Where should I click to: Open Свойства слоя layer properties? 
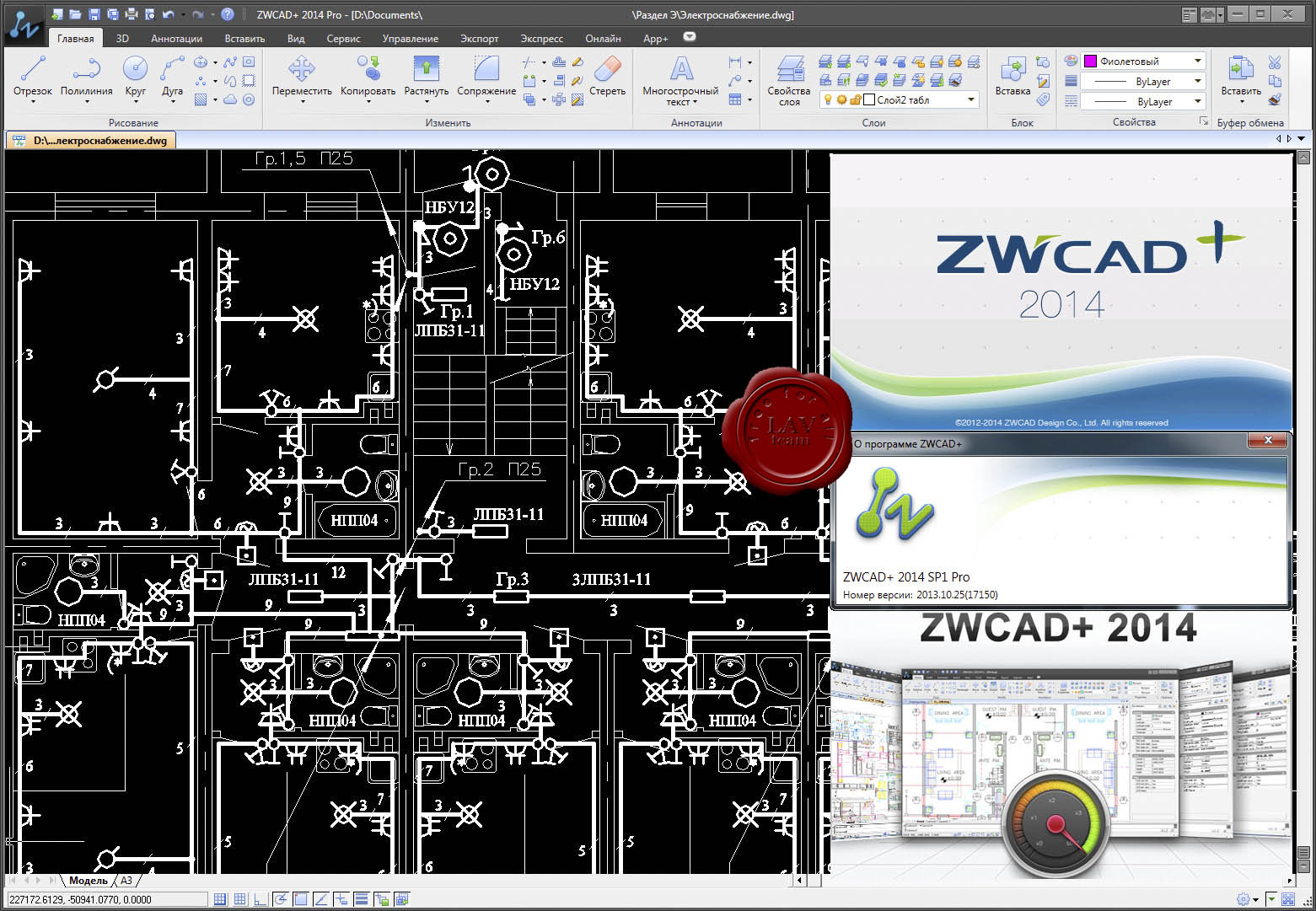point(789,81)
